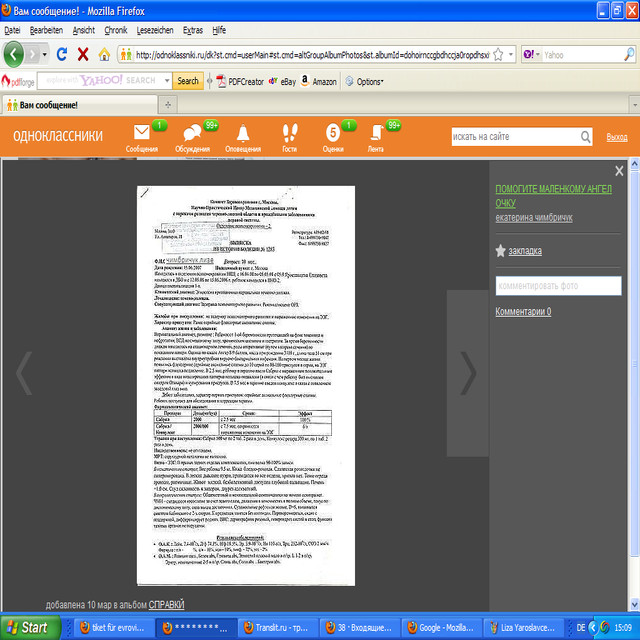Click the browser reload button
Viewport: 640px width, 640px height.
pos(61,54)
